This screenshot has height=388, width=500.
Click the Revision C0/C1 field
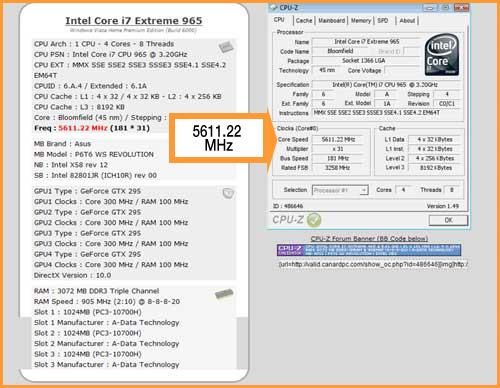coord(447,104)
